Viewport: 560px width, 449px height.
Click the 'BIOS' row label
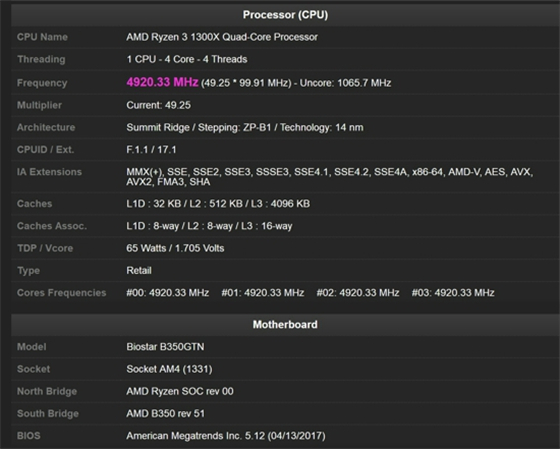coord(29,436)
